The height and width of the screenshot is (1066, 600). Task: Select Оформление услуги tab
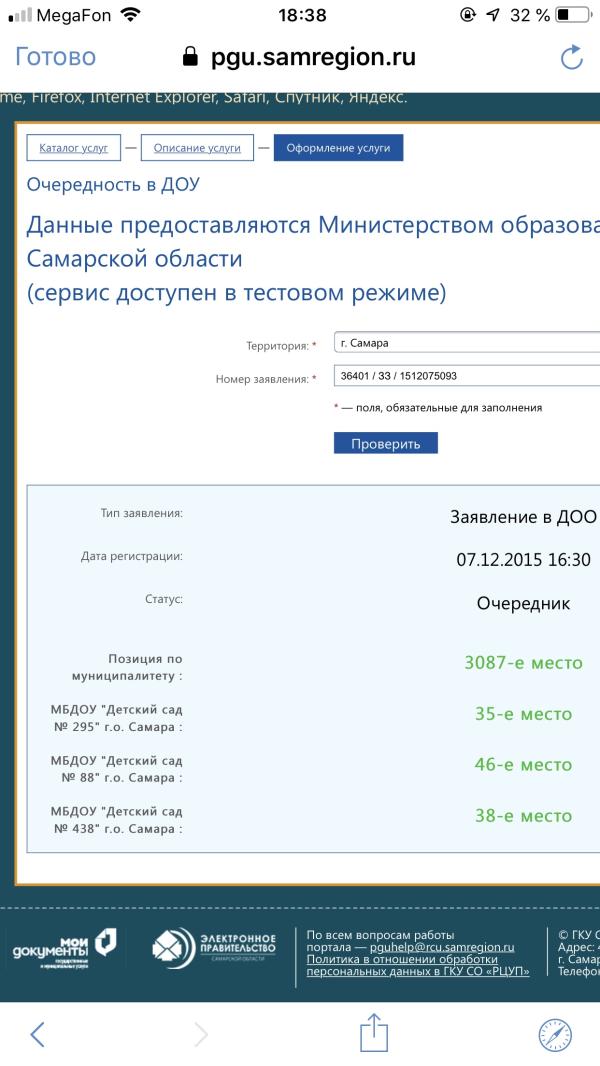338,148
